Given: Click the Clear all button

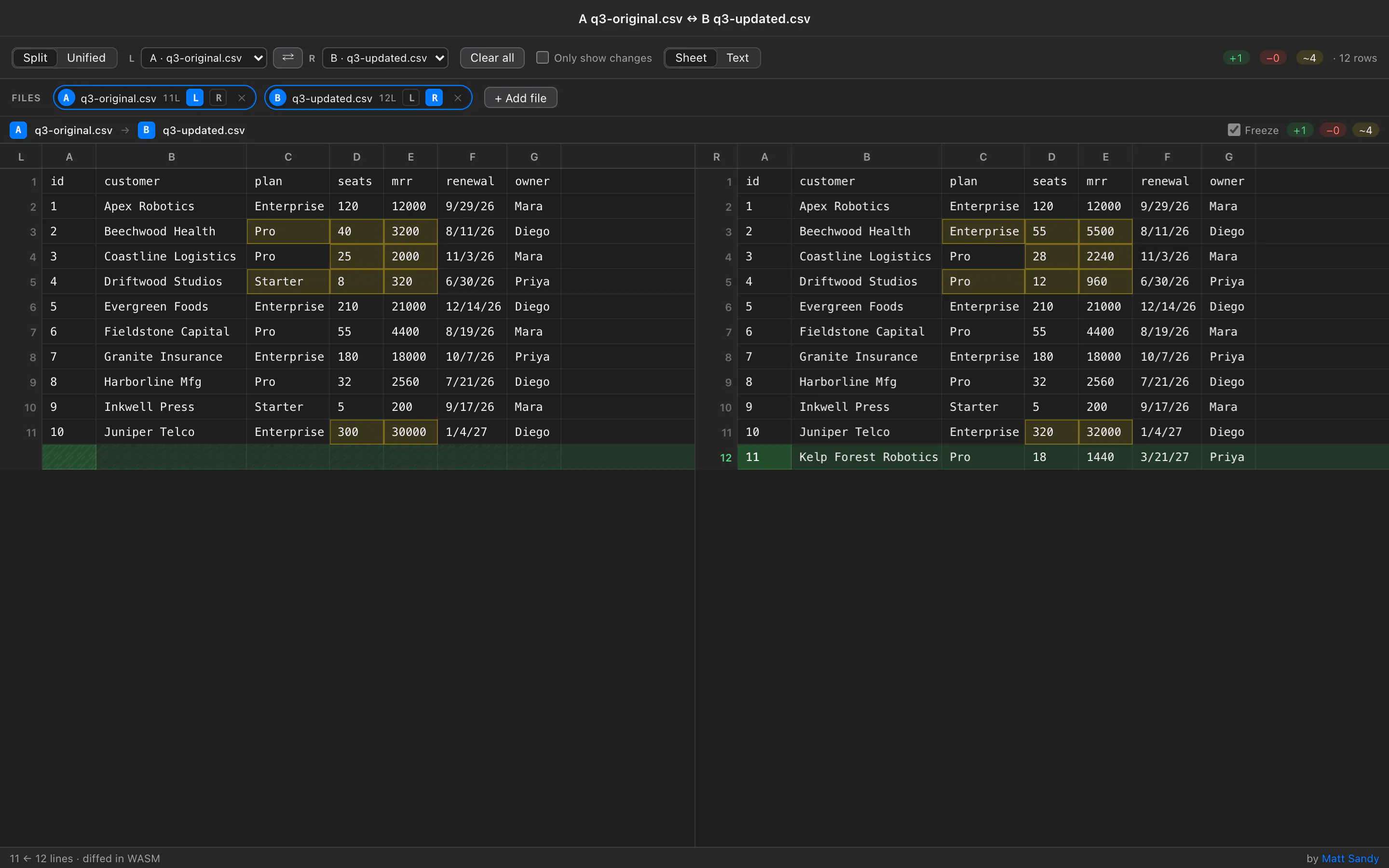Looking at the screenshot, I should 492,57.
